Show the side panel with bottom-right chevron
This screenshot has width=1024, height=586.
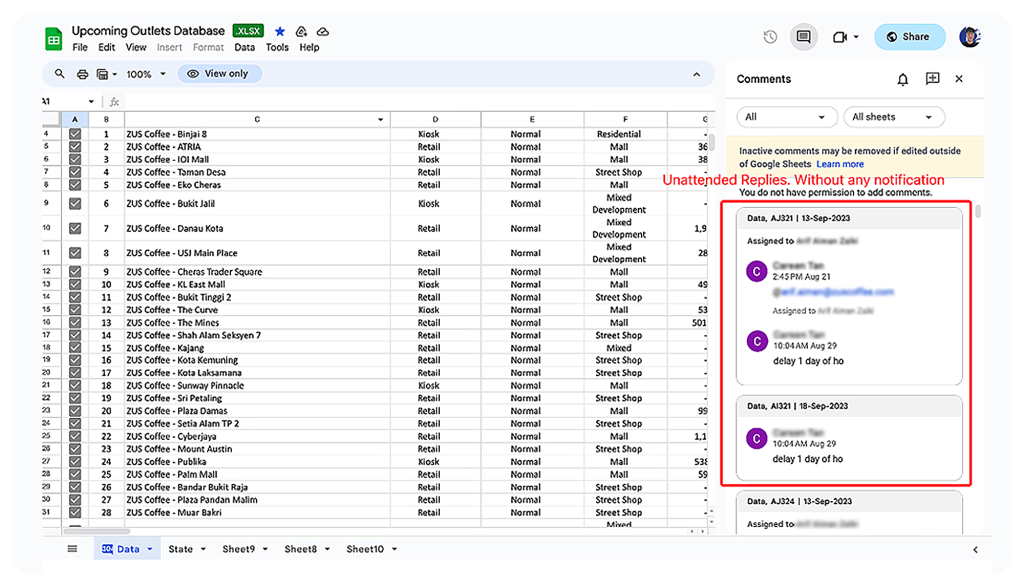click(x=975, y=549)
